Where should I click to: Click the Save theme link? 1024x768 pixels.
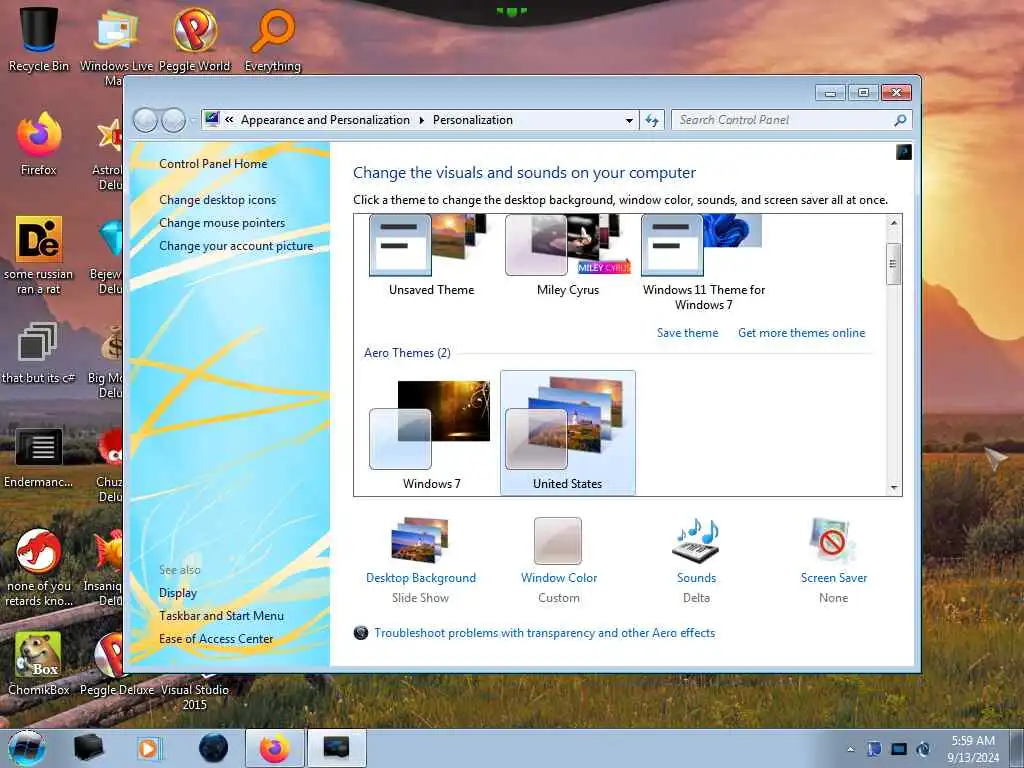pyautogui.click(x=687, y=333)
